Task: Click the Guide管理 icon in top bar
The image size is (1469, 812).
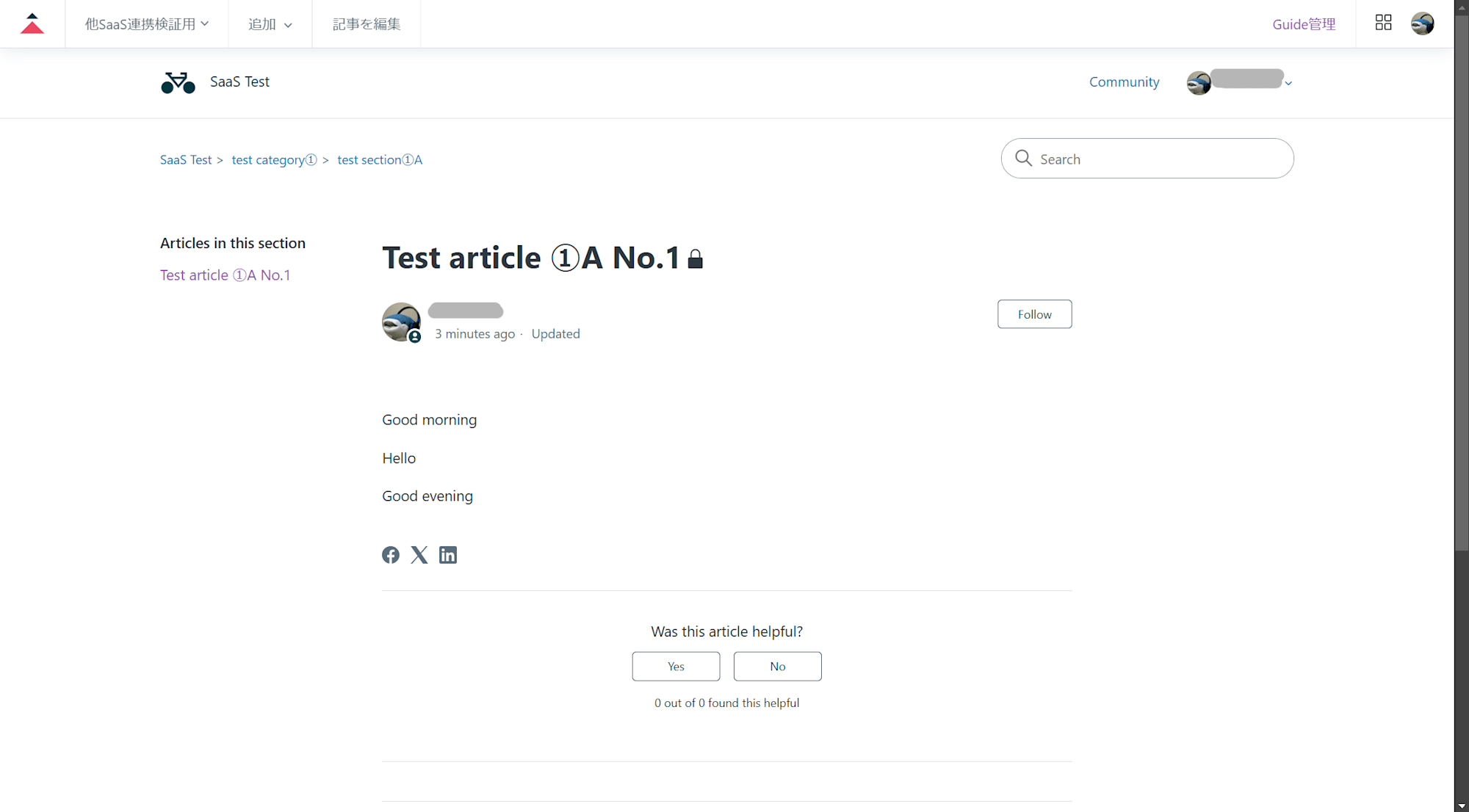Action: (1303, 23)
